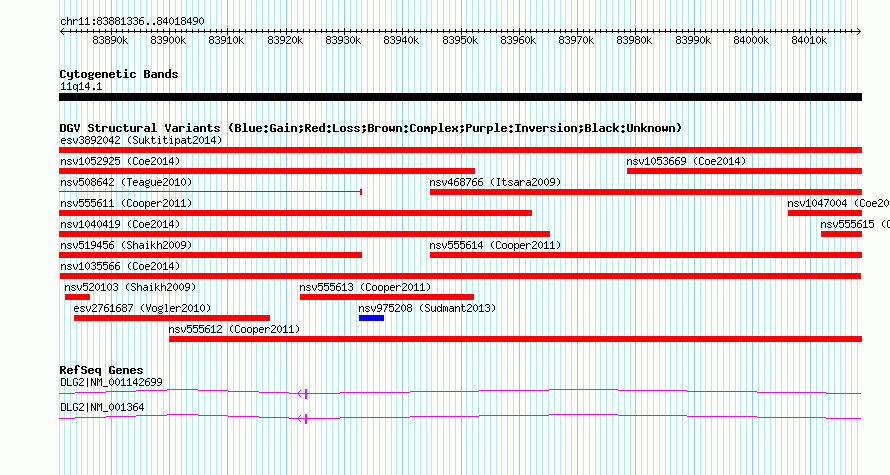The image size is (890, 475).
Task: Click the 83890k ruler tick label
Action: coord(110,40)
